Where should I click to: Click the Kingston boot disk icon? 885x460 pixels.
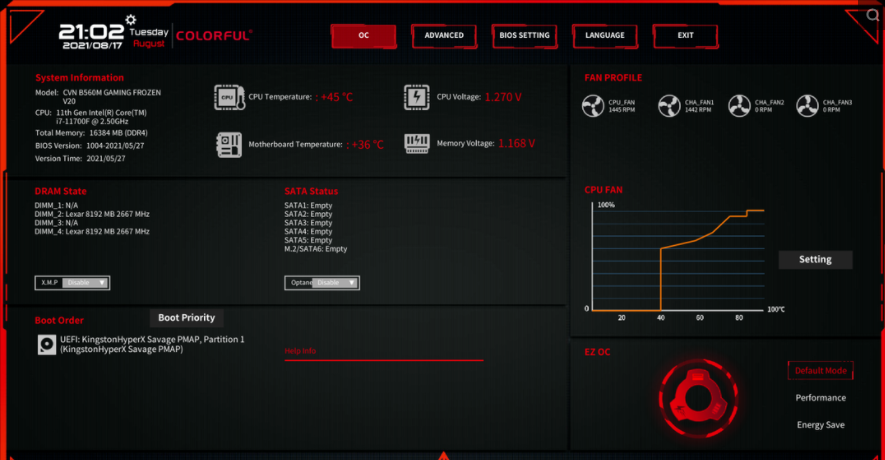pos(46,344)
